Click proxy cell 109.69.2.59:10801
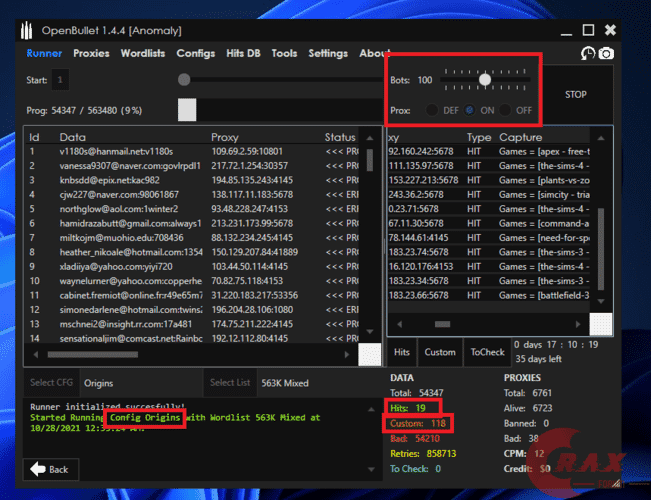 tap(247, 152)
